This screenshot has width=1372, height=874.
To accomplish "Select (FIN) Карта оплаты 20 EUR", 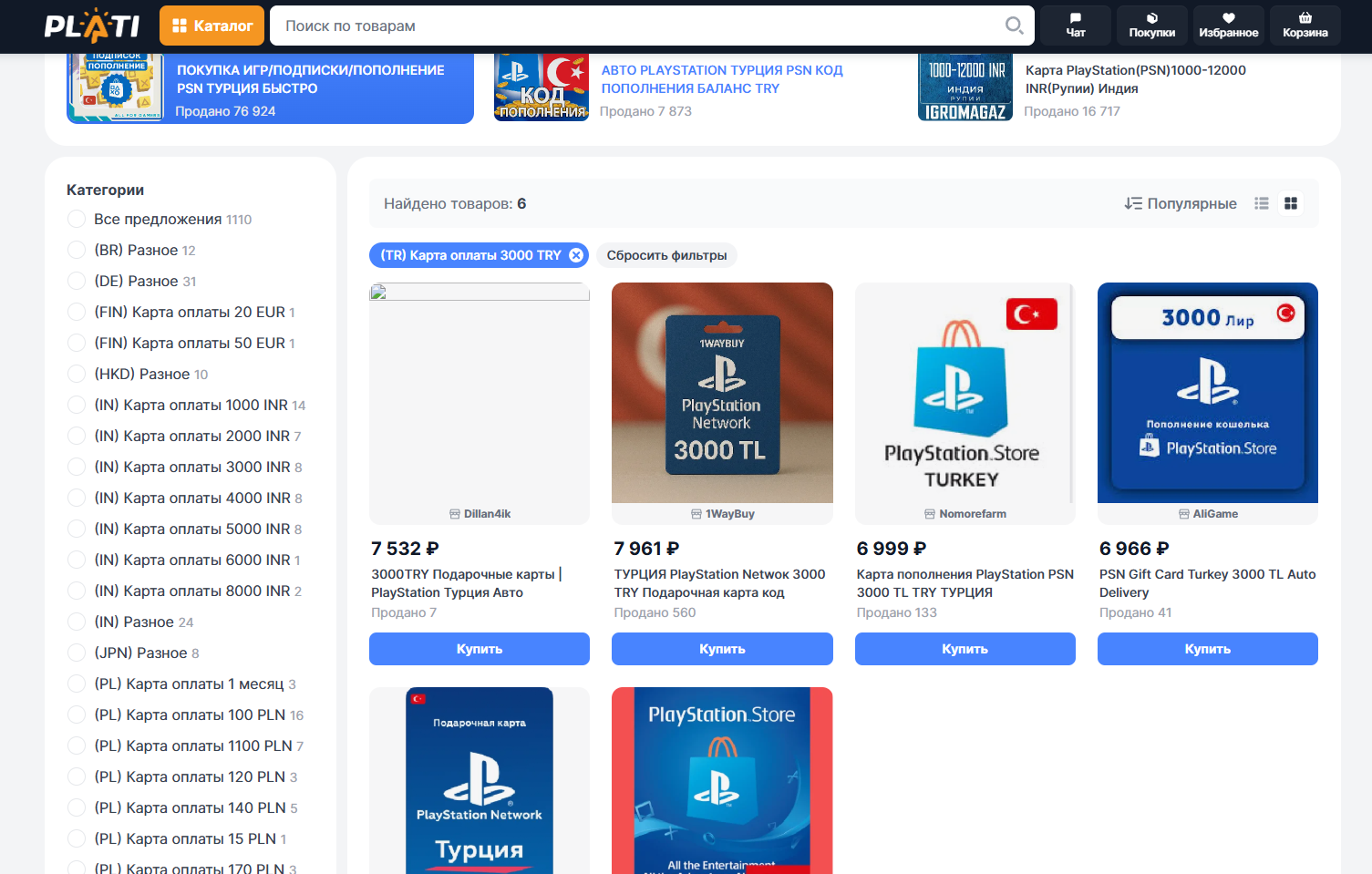I will (x=181, y=313).
